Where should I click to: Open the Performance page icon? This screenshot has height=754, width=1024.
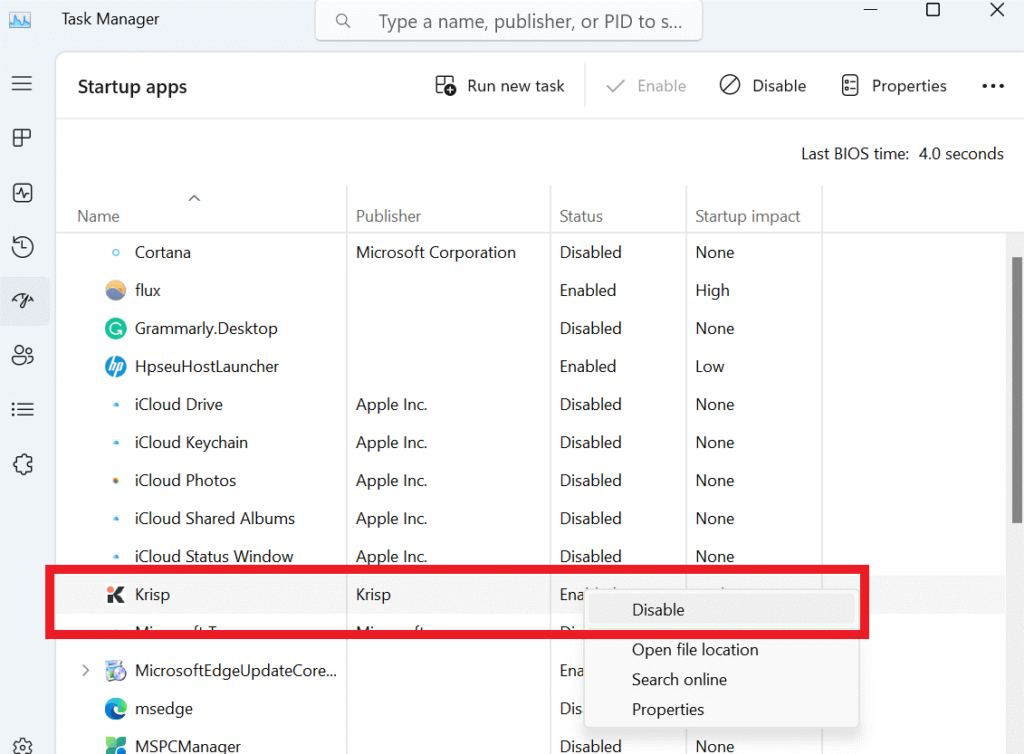coord(22,193)
